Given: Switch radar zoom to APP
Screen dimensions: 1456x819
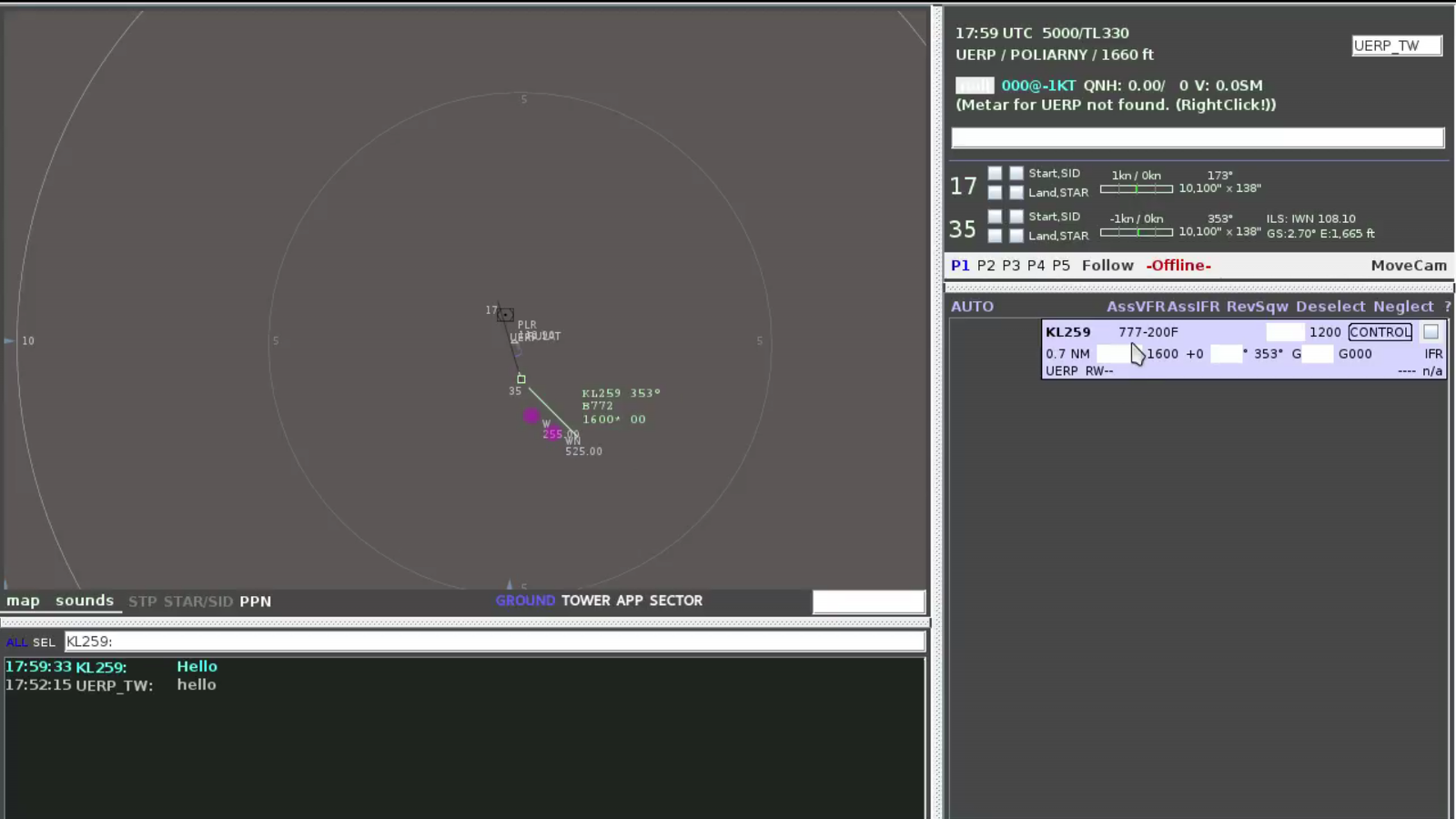Looking at the screenshot, I should tap(630, 601).
